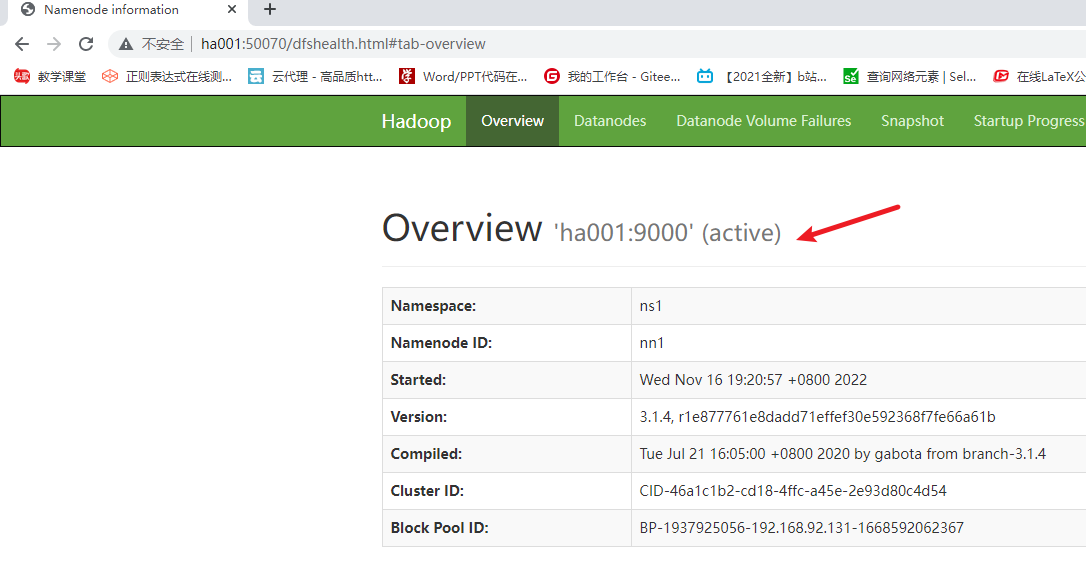Viewport: 1086px width, 578px height.
Task: Open the Word/PPT代码在 bookmark
Action: (x=463, y=77)
